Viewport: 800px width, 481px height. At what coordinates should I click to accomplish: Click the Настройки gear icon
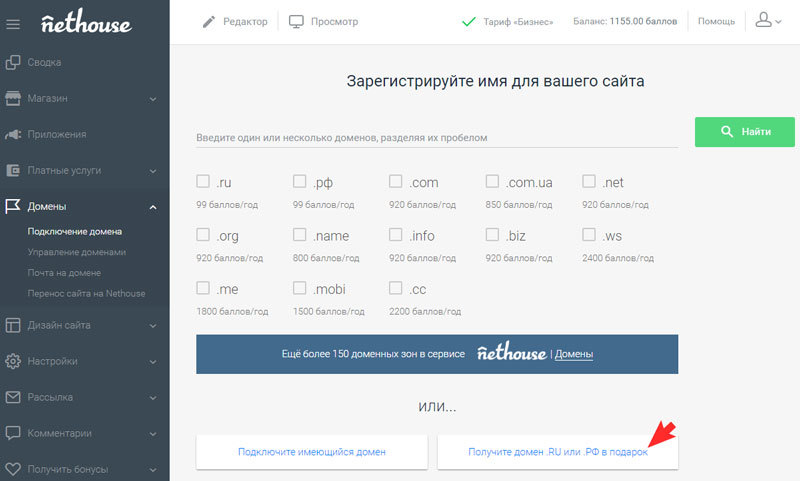pyautogui.click(x=13, y=361)
